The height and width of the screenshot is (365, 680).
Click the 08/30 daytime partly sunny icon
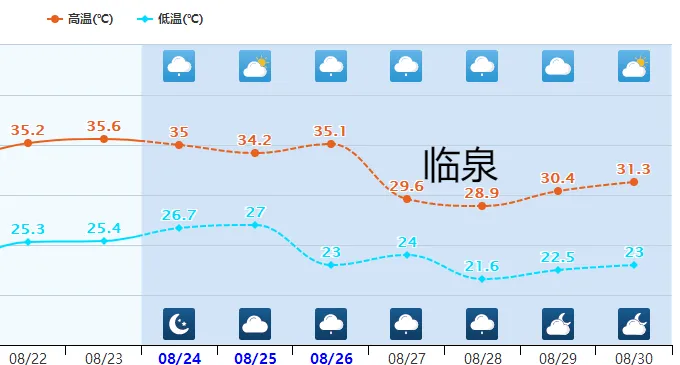634,66
